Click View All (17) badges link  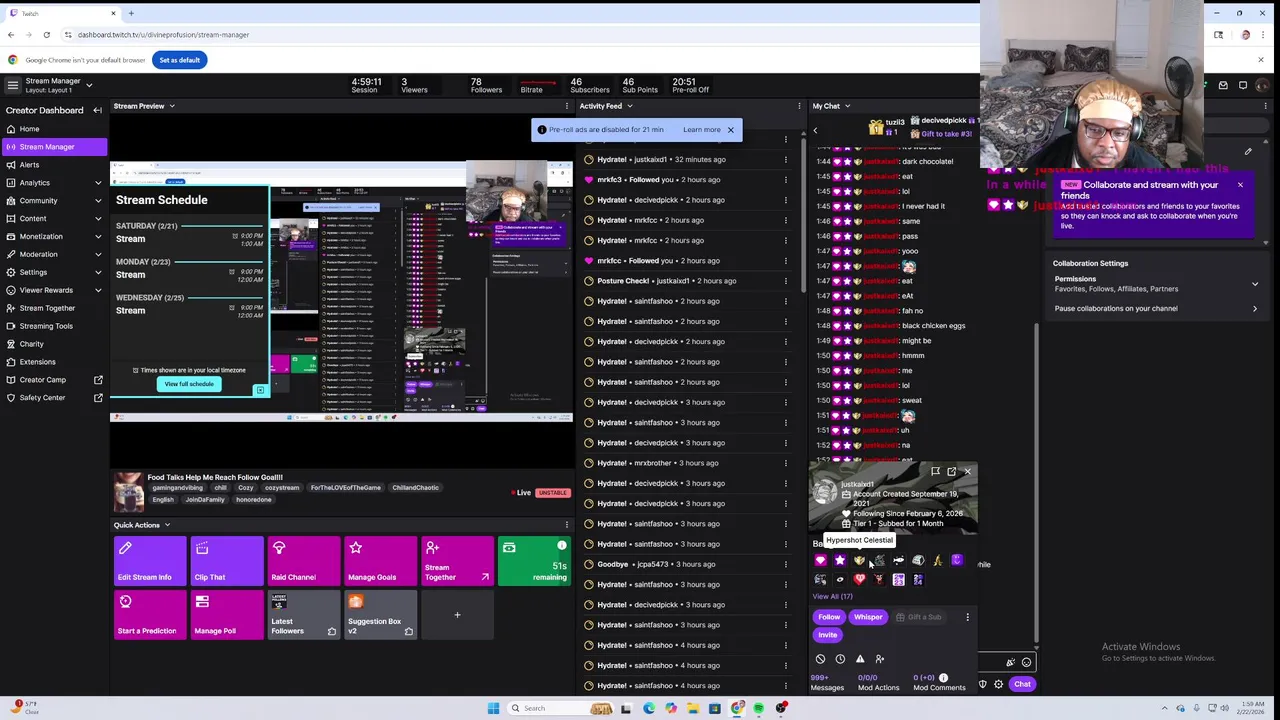point(832,597)
